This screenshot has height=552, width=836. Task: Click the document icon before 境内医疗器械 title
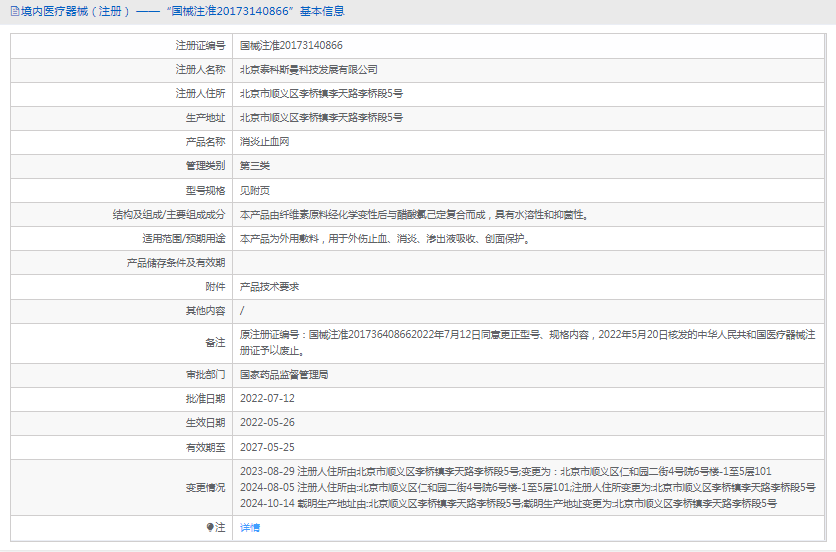pyautogui.click(x=15, y=11)
